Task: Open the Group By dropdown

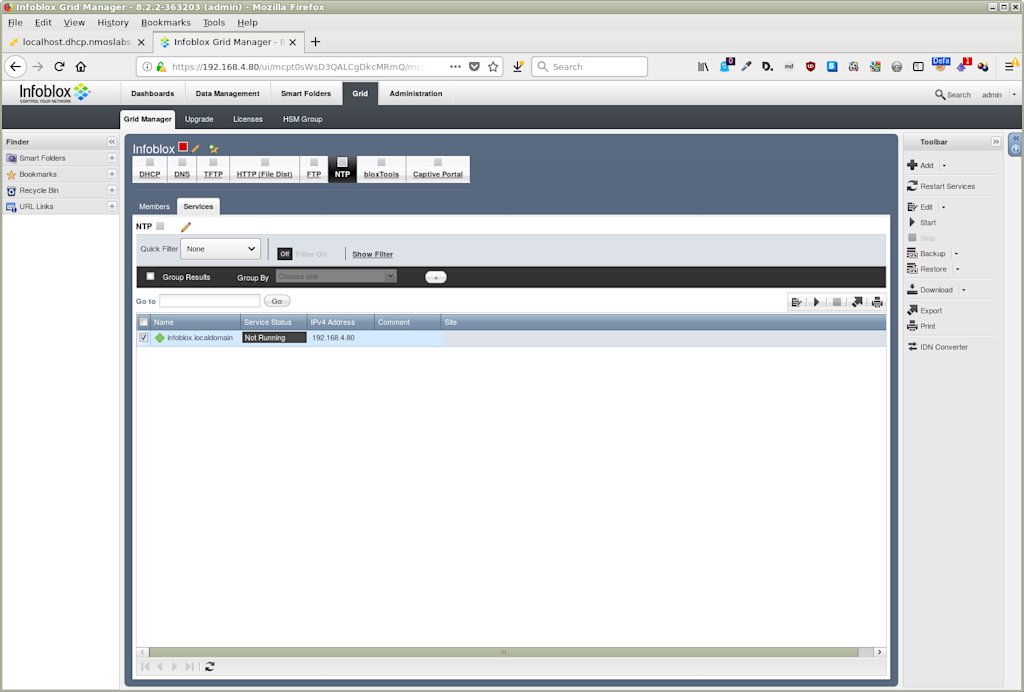Action: coord(336,276)
